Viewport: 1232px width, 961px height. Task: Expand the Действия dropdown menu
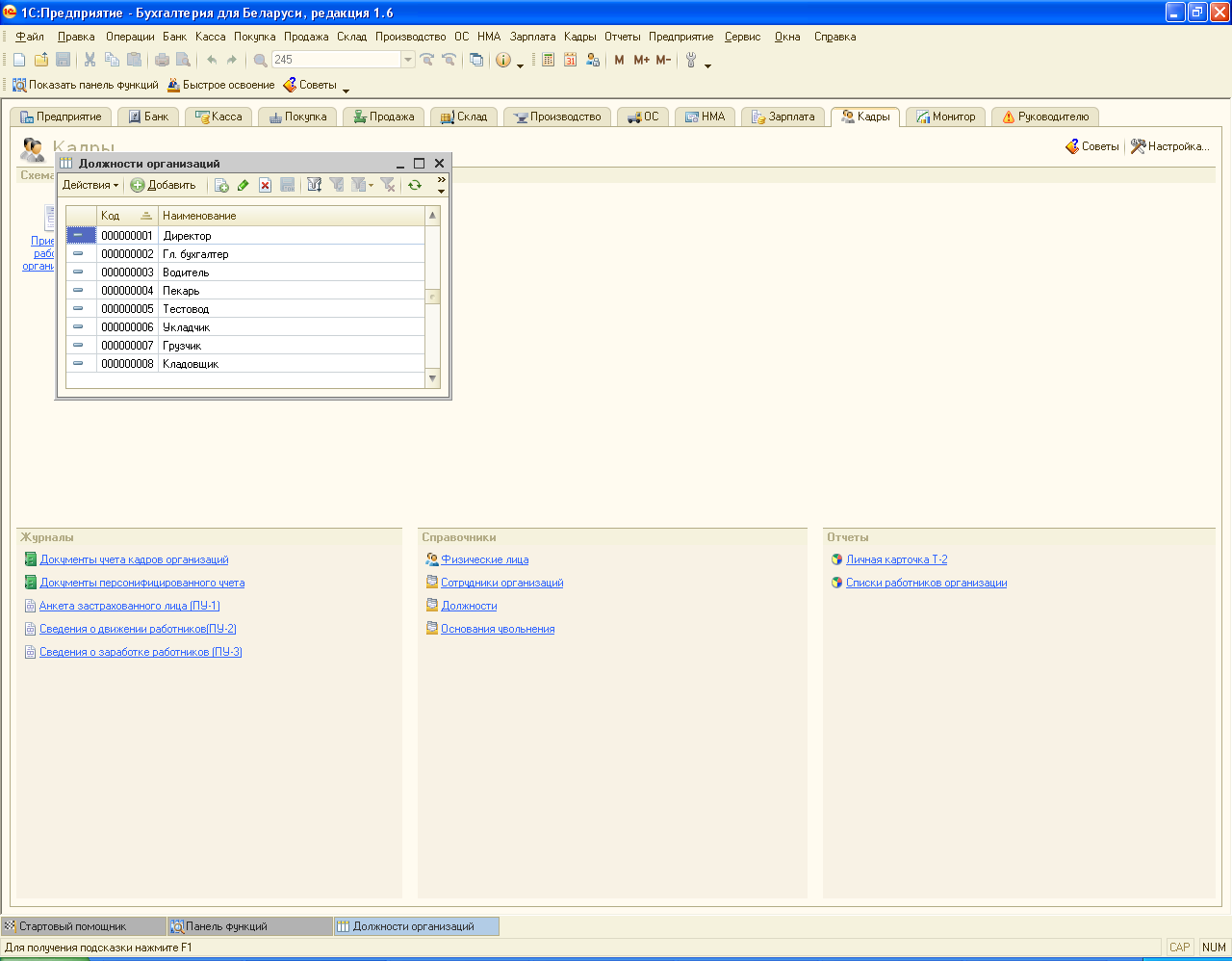click(90, 185)
